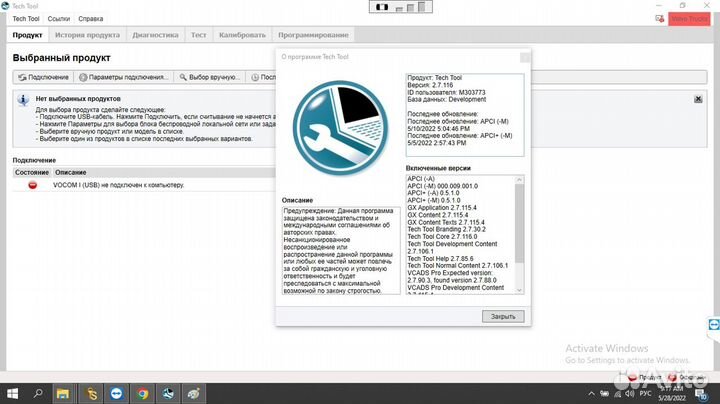Select 'GX Application 2.7.115.4' version entry
Image resolution: width=720 pixels, height=404 pixels.
[x=442, y=208]
